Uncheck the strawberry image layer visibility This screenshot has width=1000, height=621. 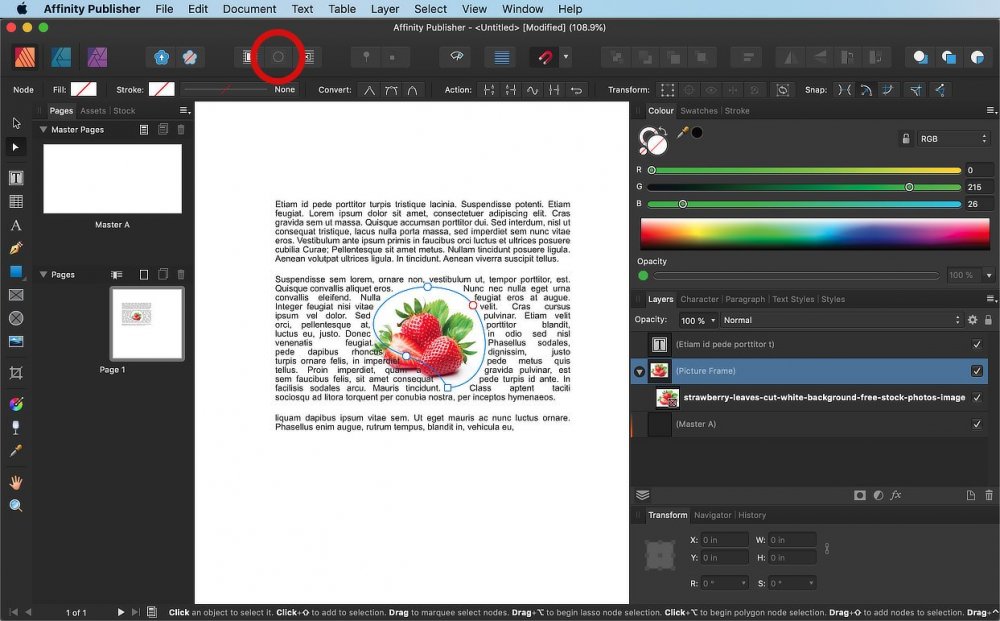[978, 397]
